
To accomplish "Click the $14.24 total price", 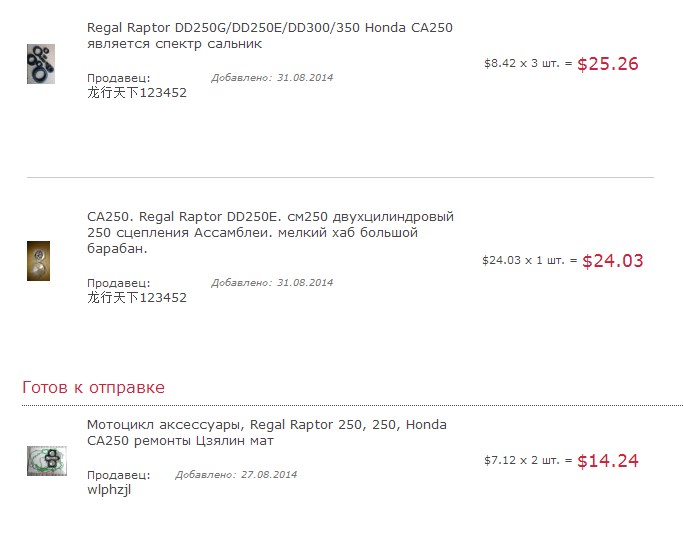I will tap(607, 461).
